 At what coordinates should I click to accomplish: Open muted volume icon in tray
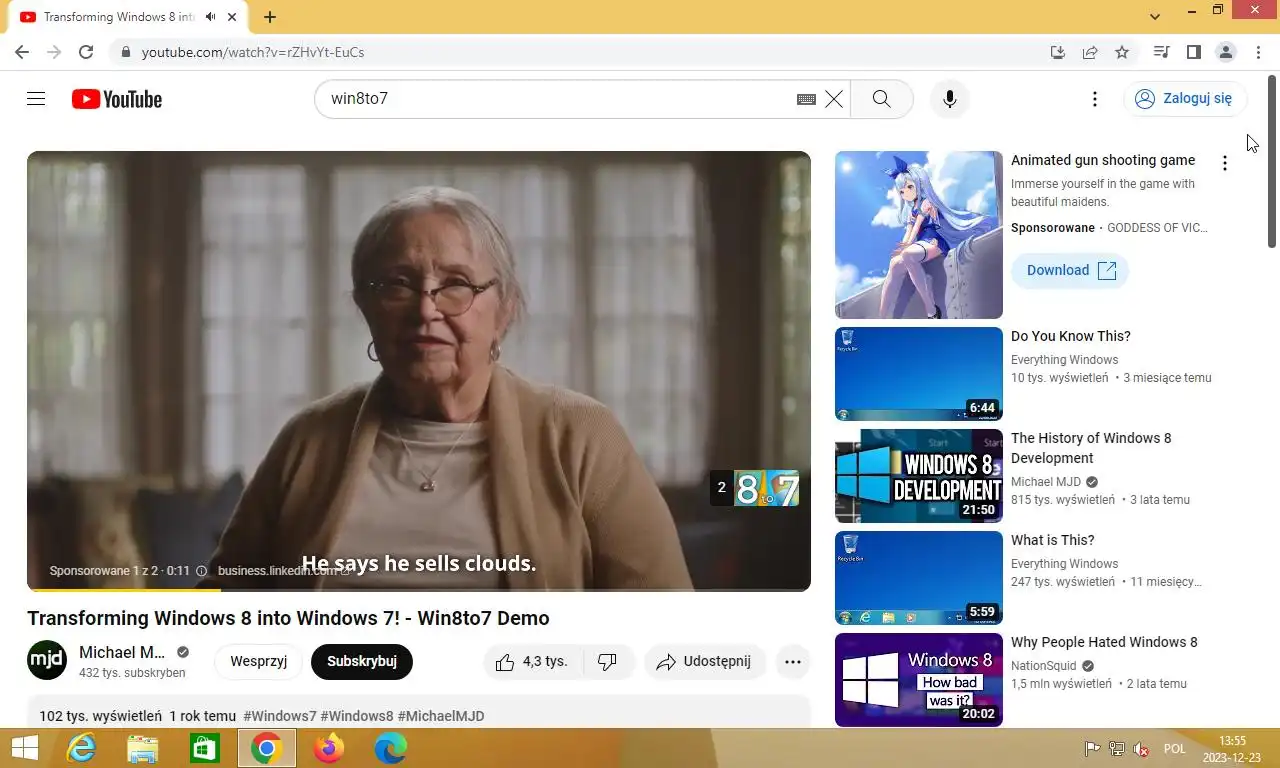tap(1141, 749)
